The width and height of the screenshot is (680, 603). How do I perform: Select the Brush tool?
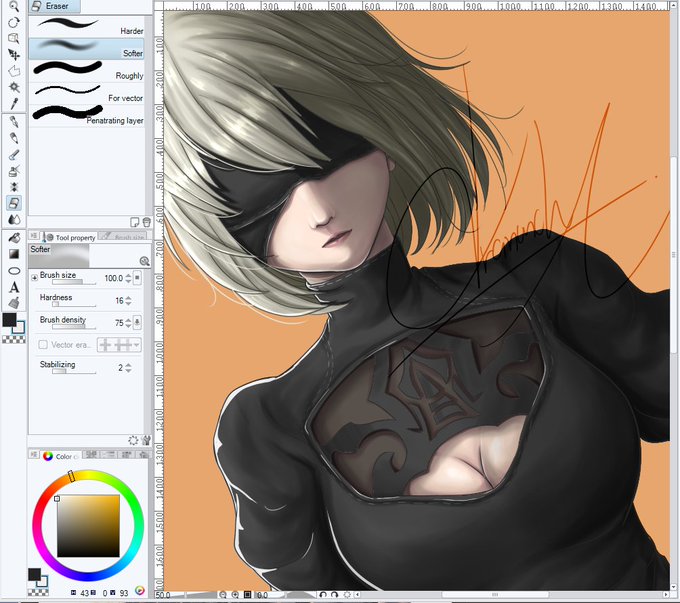coord(14,154)
